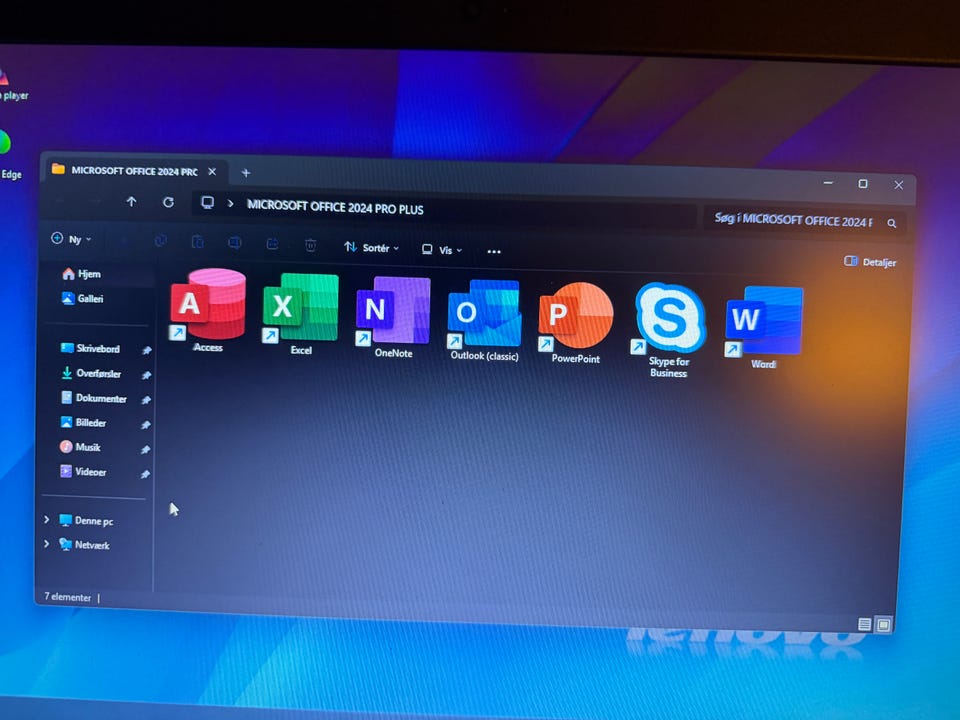Viewport: 960px width, 720px height.
Task: Click the search magnifier icon
Action: tap(892, 223)
